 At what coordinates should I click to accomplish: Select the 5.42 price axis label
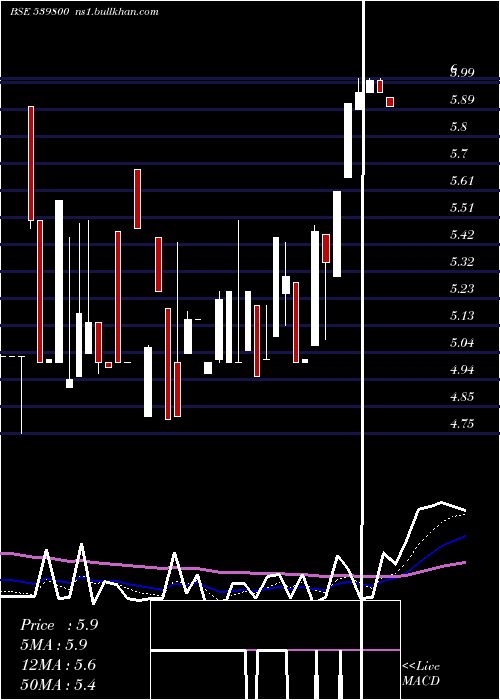462,234
